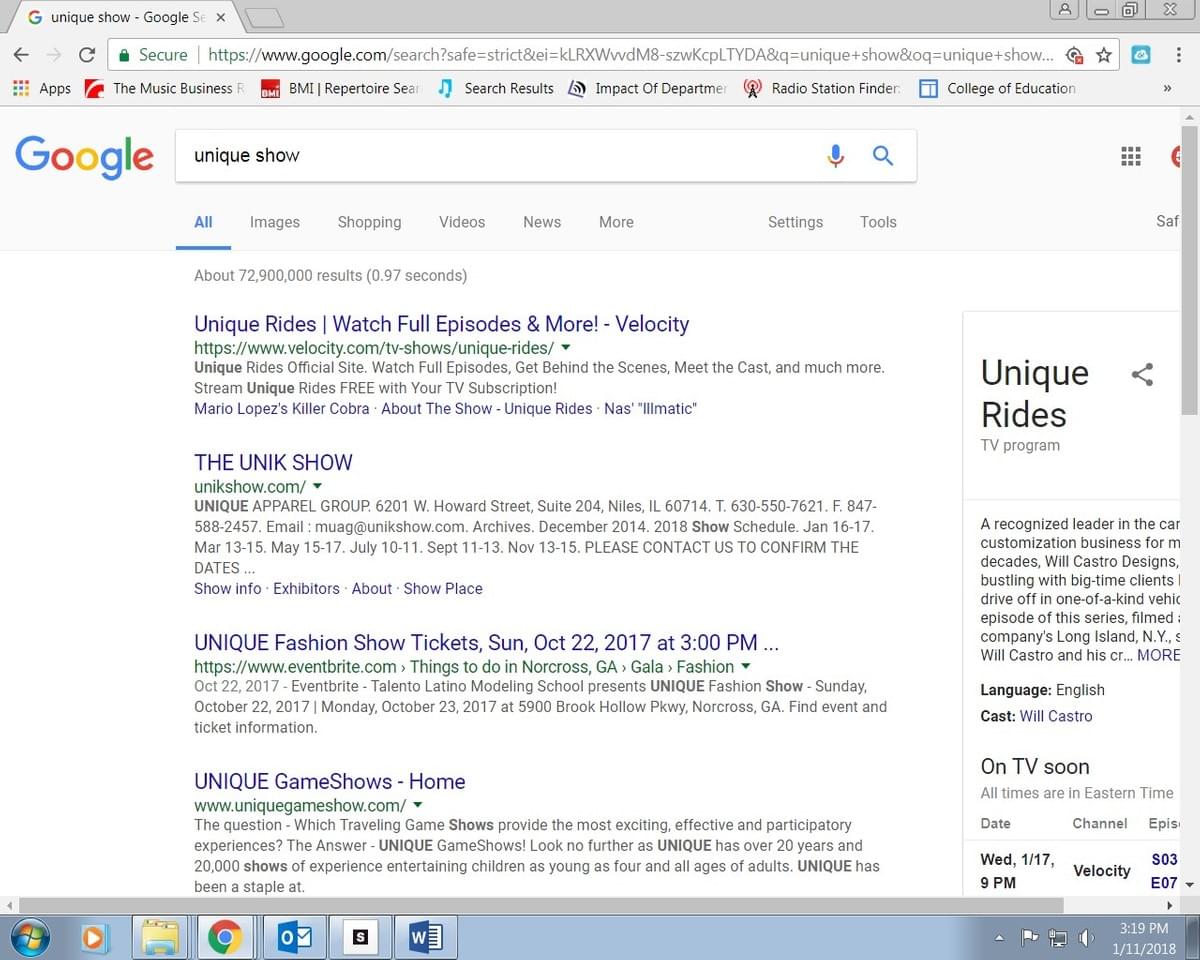Open UNIQUE GameShows - Home result

[x=329, y=781]
